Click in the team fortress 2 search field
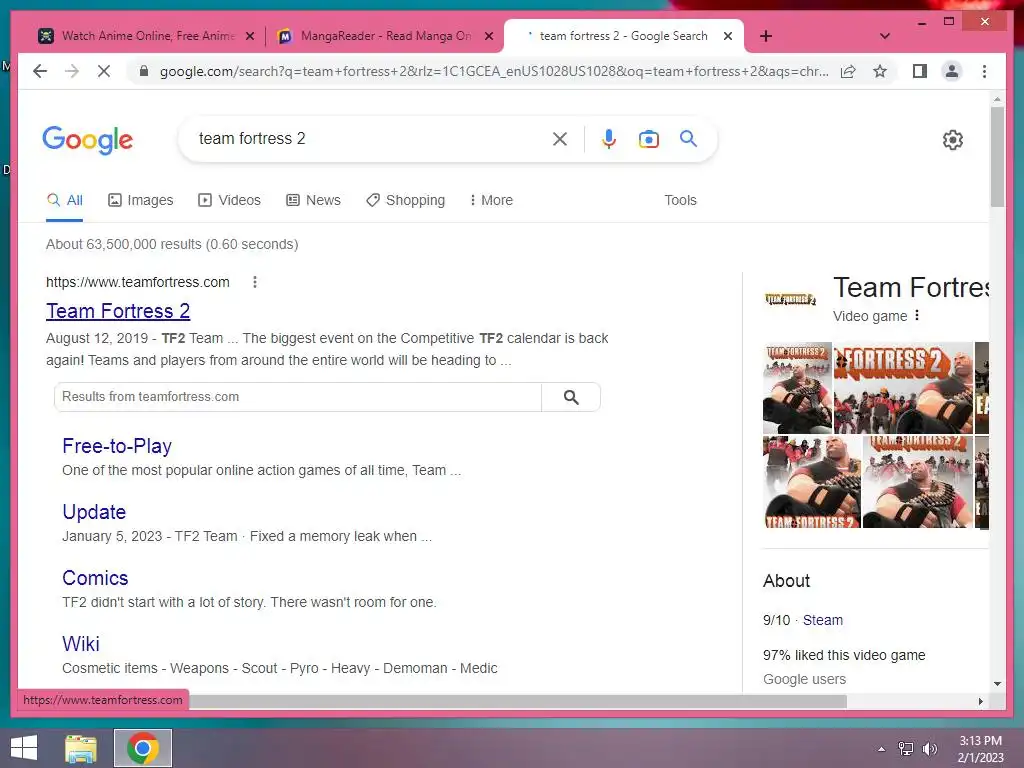 coord(366,138)
